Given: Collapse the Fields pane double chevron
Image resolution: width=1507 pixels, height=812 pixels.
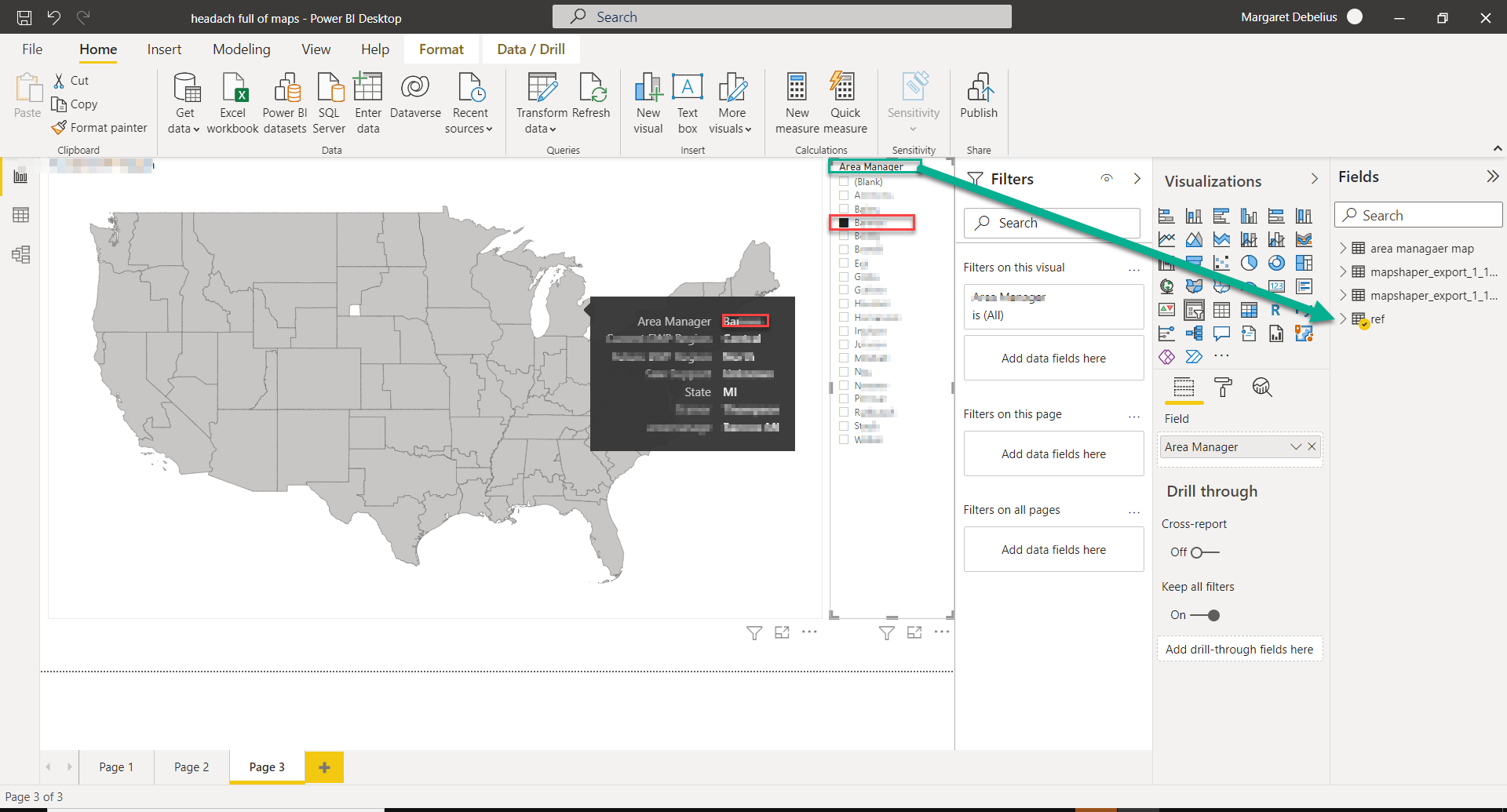Looking at the screenshot, I should coord(1492,177).
